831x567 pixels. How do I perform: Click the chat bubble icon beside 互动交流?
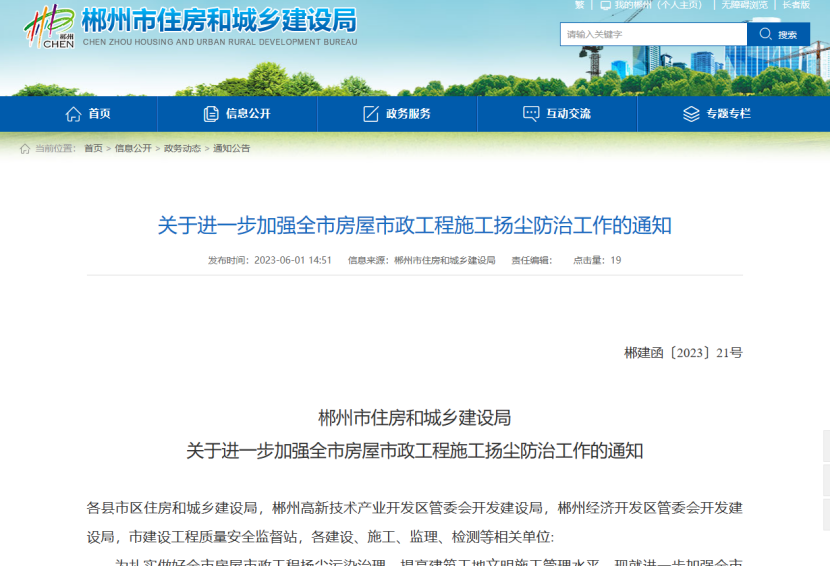531,114
